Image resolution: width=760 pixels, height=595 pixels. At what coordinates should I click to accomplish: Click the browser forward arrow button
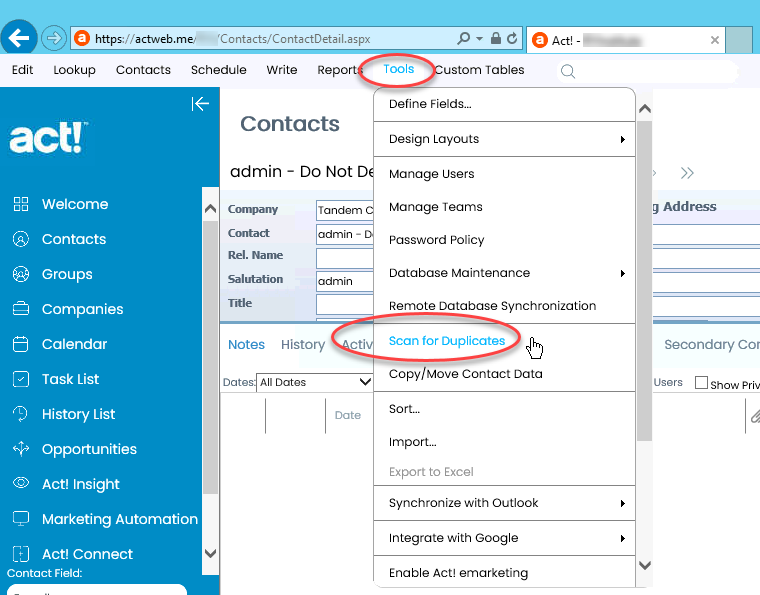tap(53, 38)
